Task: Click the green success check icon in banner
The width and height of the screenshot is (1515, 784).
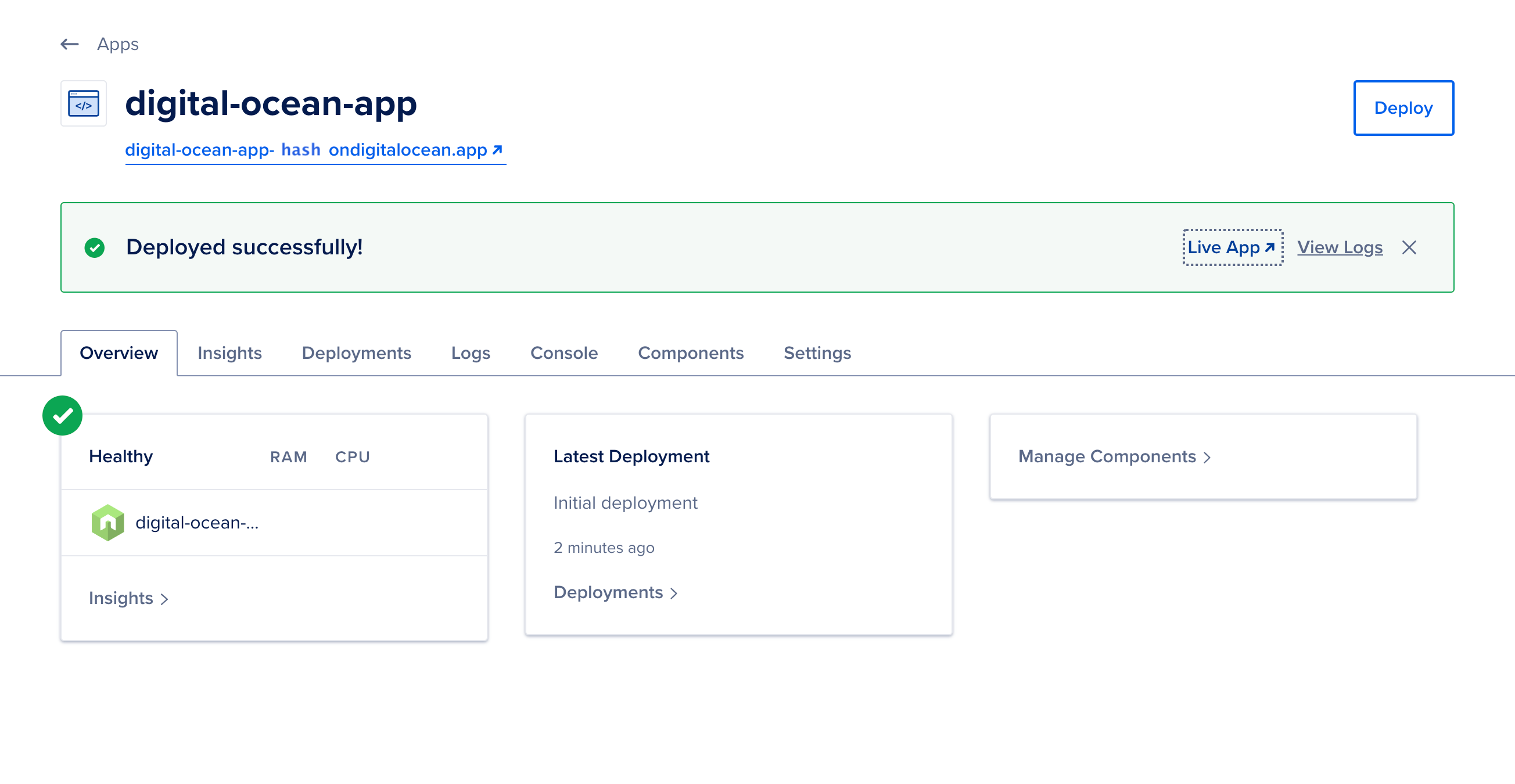Action: click(x=95, y=247)
